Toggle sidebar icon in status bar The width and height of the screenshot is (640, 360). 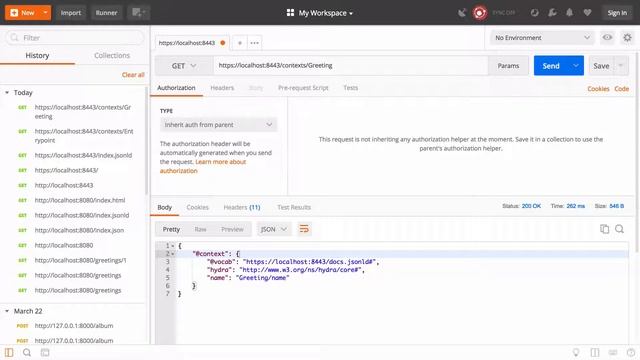[x=9, y=352]
